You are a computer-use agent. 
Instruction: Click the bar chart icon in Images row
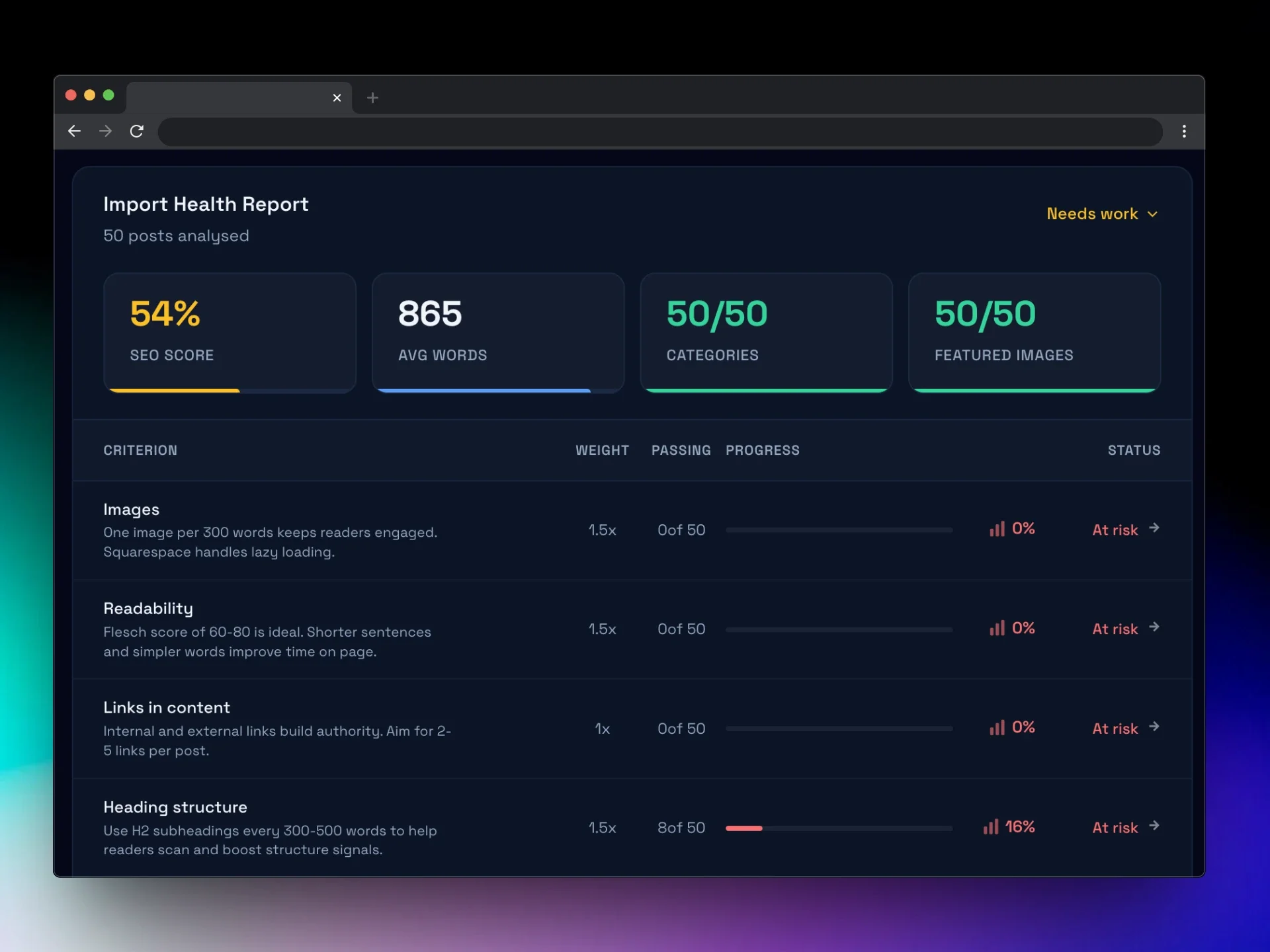[x=997, y=529]
